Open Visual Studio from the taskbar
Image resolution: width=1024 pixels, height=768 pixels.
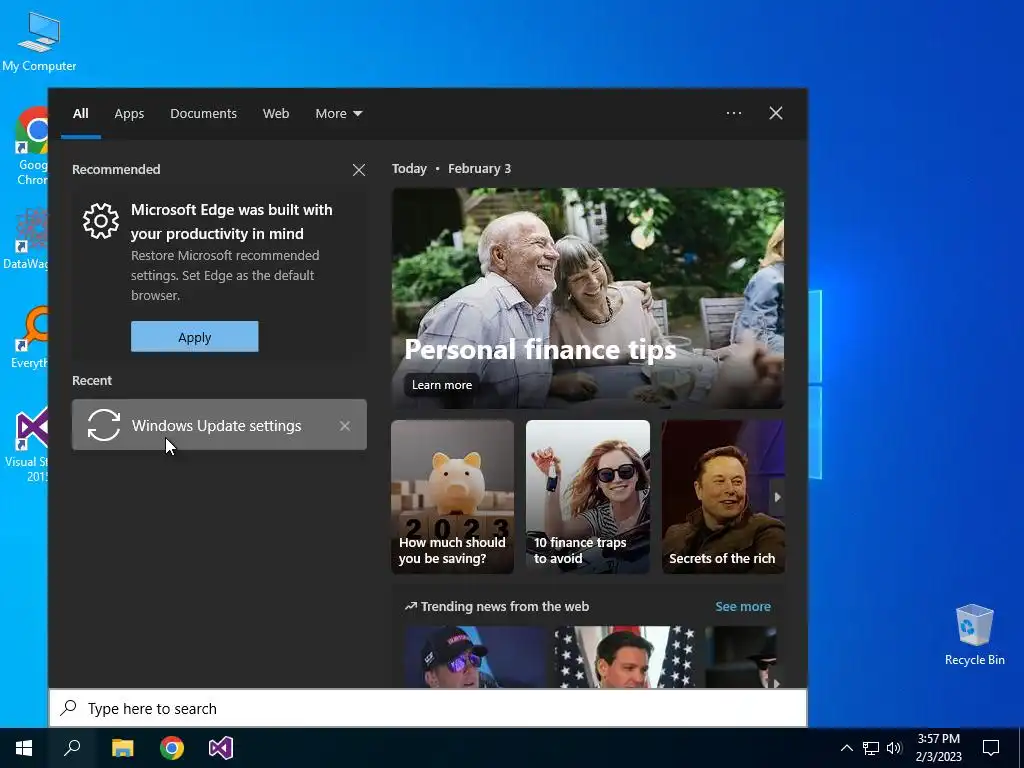click(x=221, y=748)
